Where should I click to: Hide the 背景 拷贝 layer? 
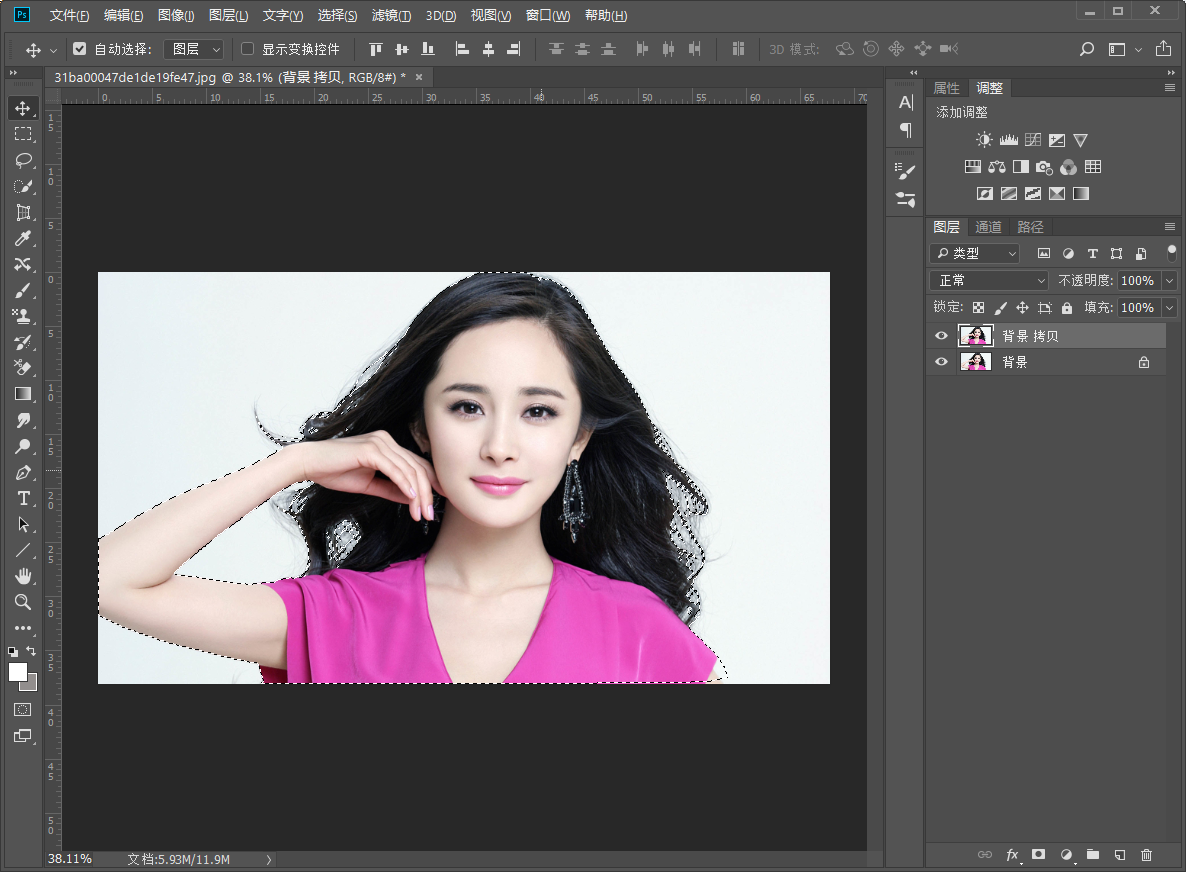coord(941,336)
